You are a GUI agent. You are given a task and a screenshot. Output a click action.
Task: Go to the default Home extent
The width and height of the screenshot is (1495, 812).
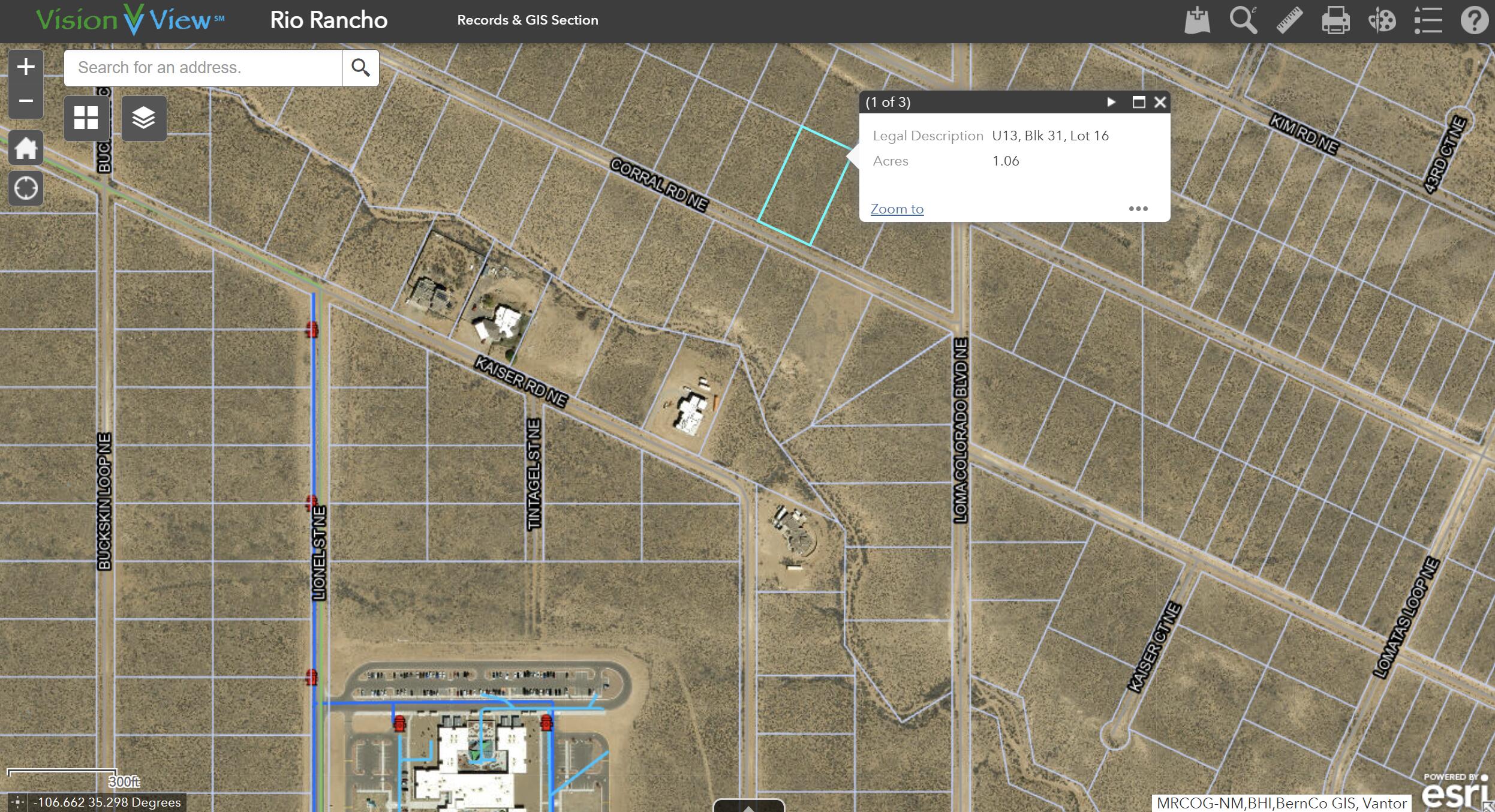[x=26, y=148]
